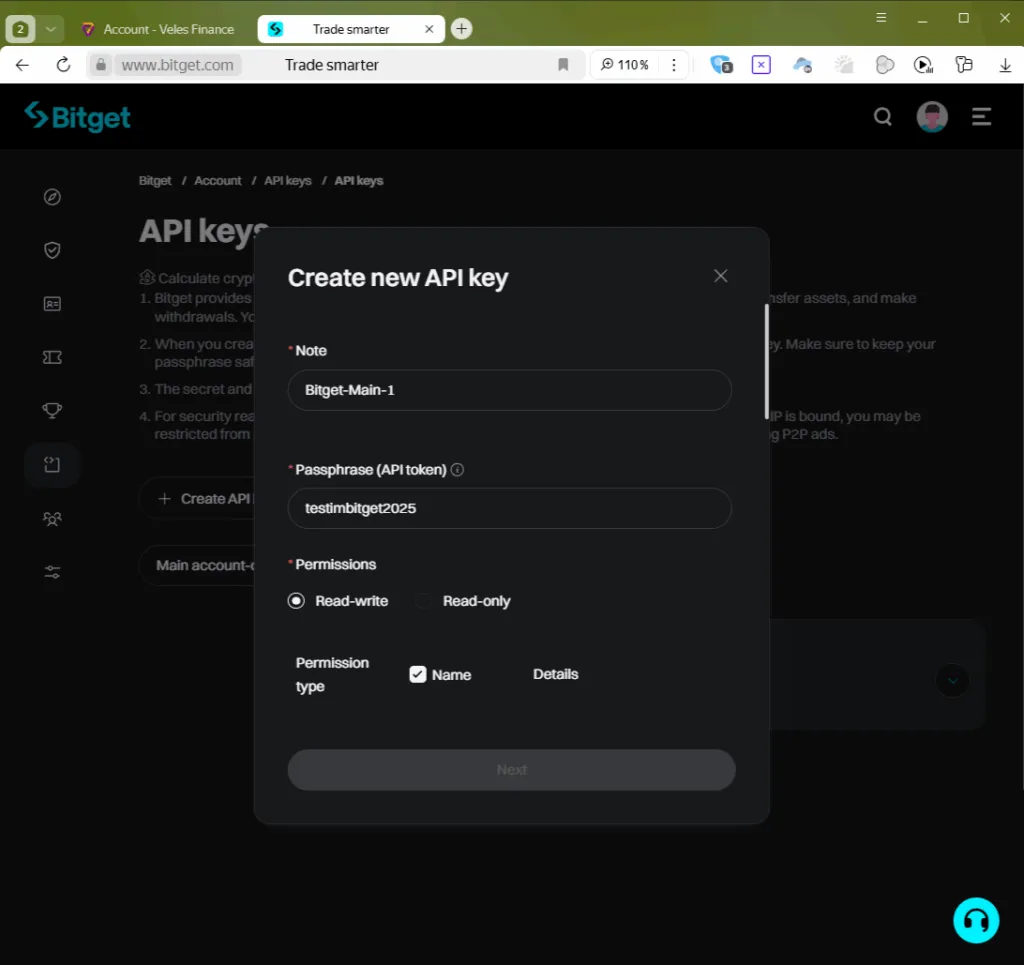Expand the Main account dropdown chevron
The width and height of the screenshot is (1024, 965).
point(951,680)
